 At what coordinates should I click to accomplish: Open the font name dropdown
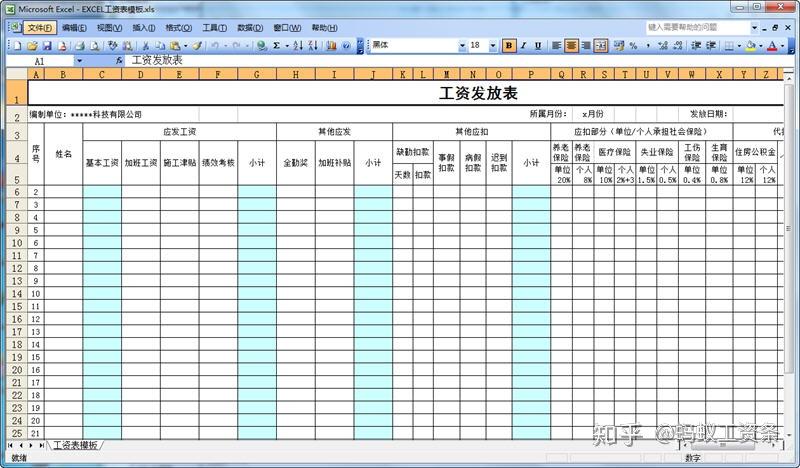462,46
